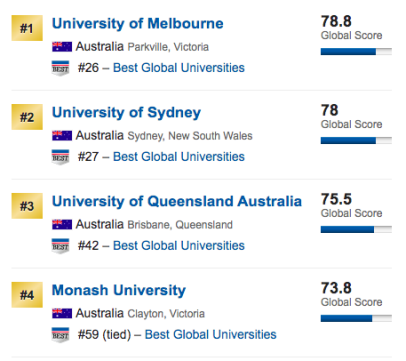Click Best Global Universities link beside #59 (tied)
Screen dimensions: 406x361
pos(211,335)
